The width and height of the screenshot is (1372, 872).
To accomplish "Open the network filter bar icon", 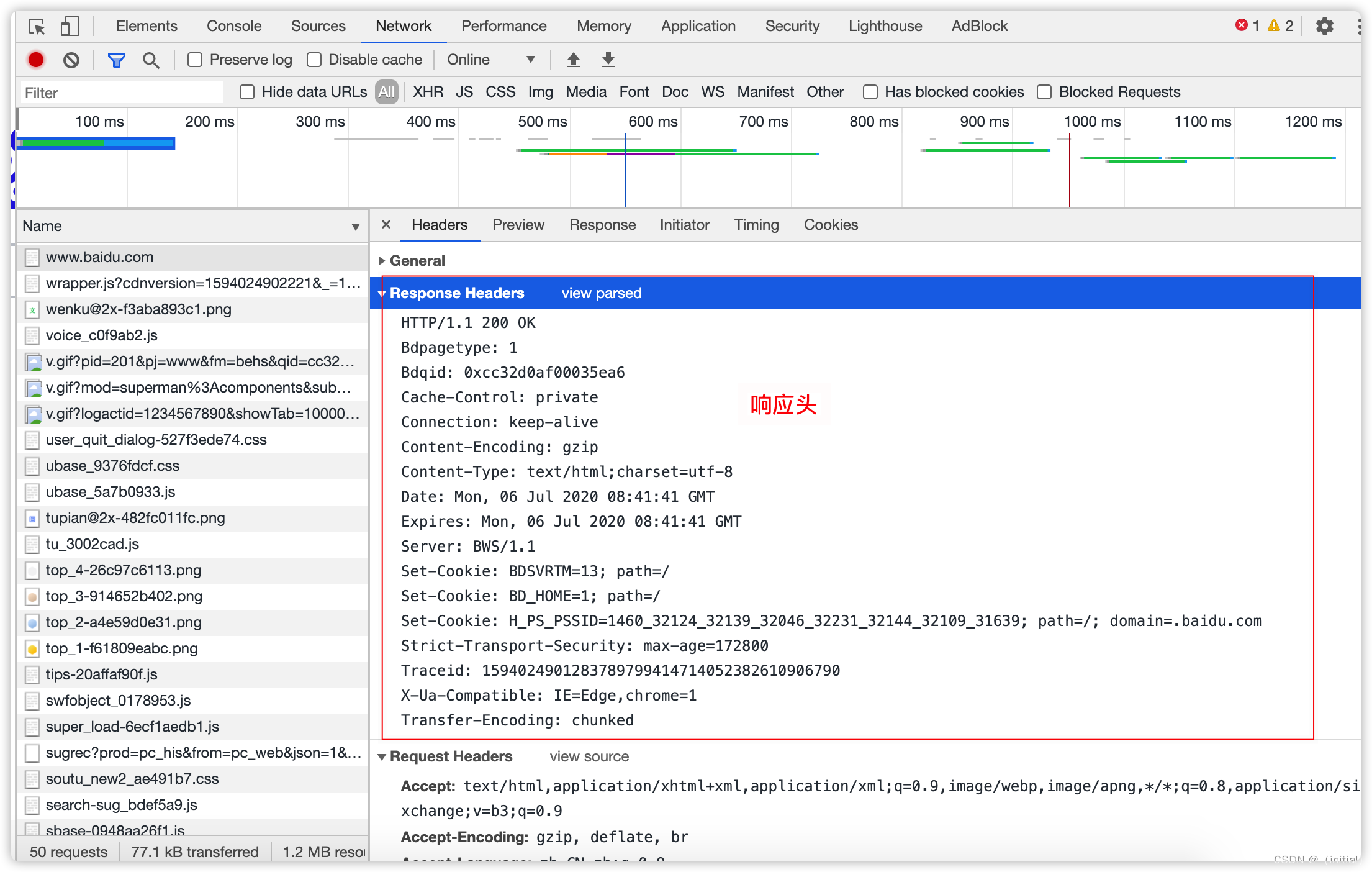I will [116, 60].
